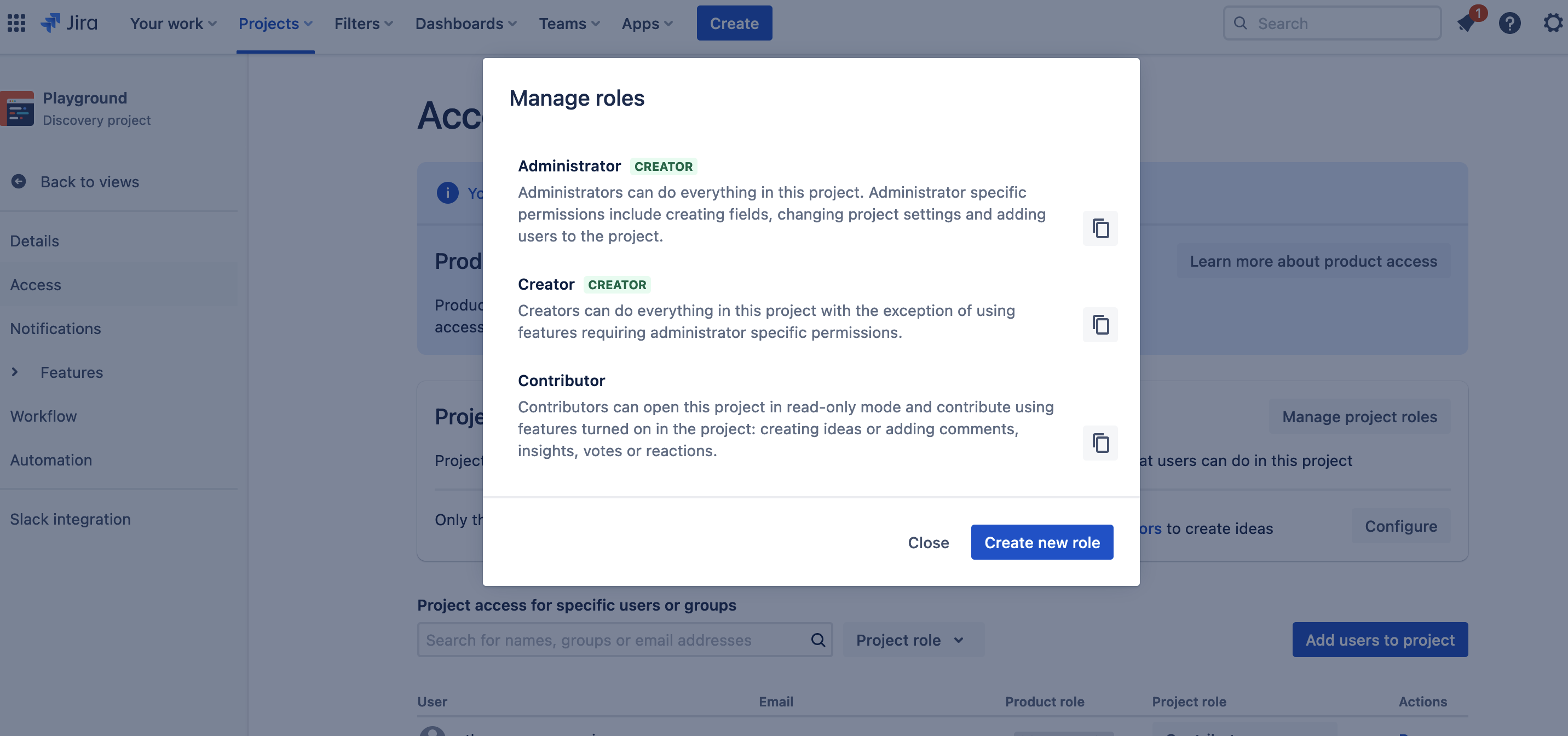Click the Back to views arrow icon

[18, 181]
